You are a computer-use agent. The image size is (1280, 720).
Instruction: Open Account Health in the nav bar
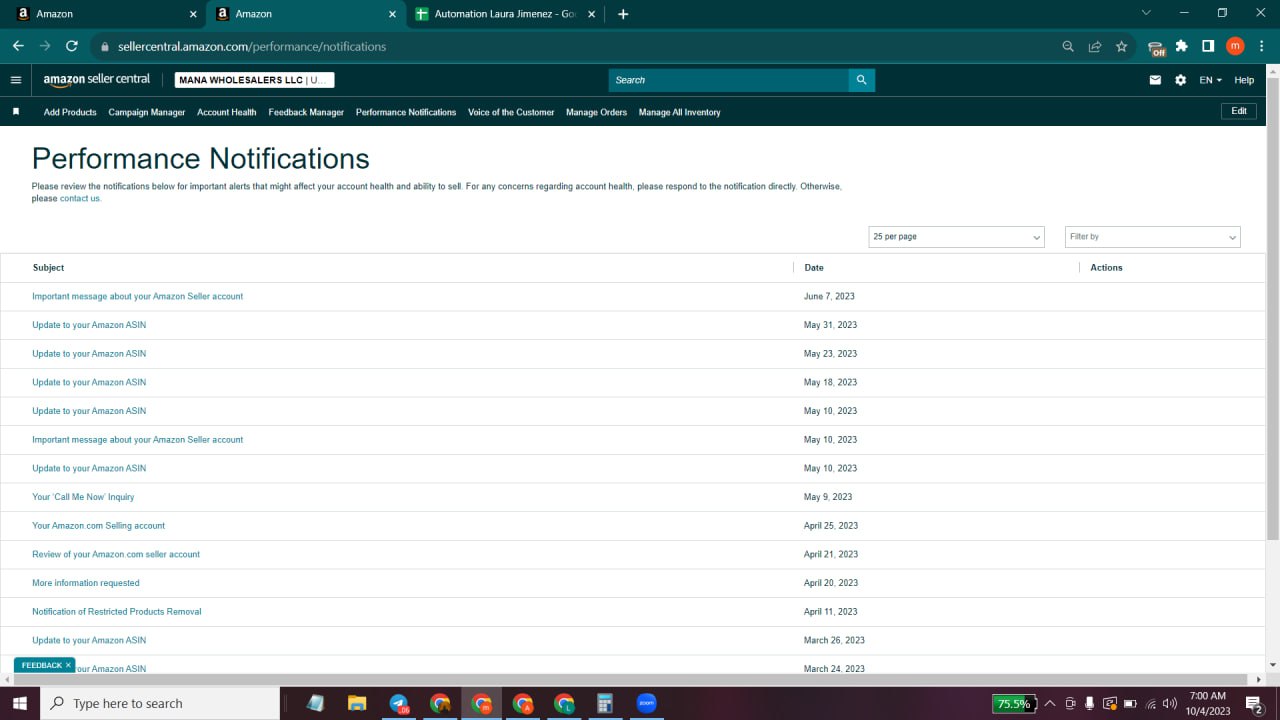(x=227, y=112)
